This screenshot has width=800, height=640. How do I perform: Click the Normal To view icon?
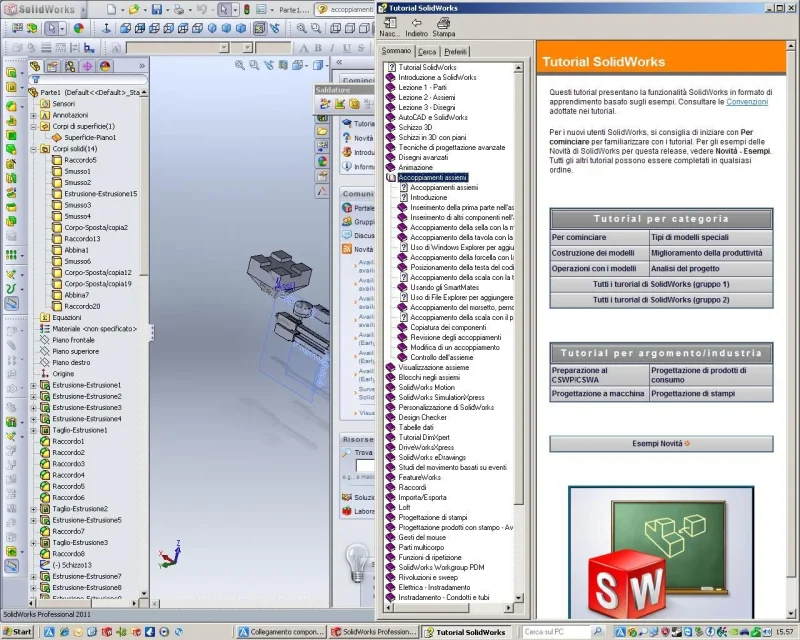click(107, 29)
